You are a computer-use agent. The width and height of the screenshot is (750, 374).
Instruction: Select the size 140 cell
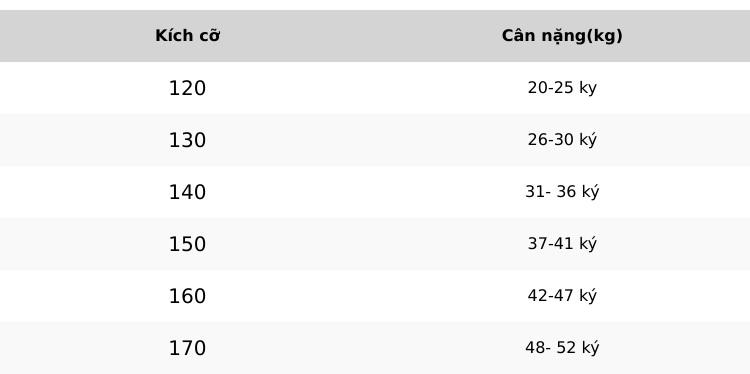(x=188, y=192)
